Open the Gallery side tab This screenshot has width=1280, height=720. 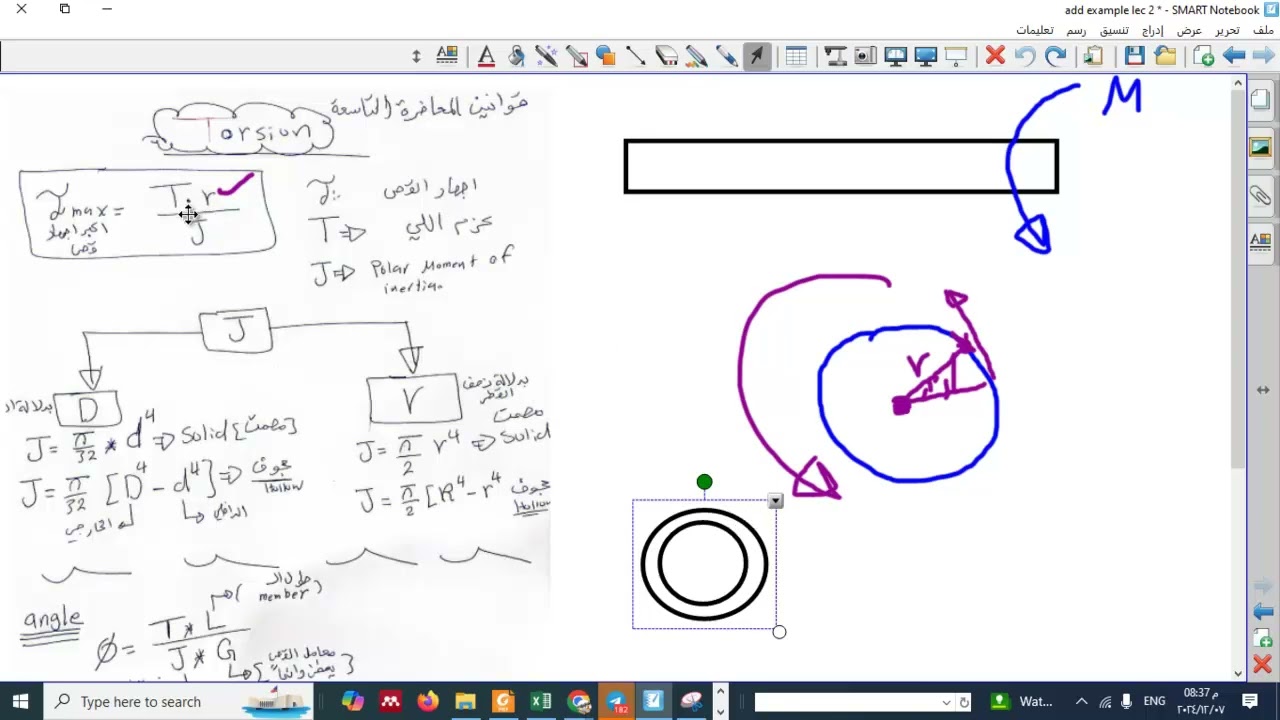[1260, 148]
